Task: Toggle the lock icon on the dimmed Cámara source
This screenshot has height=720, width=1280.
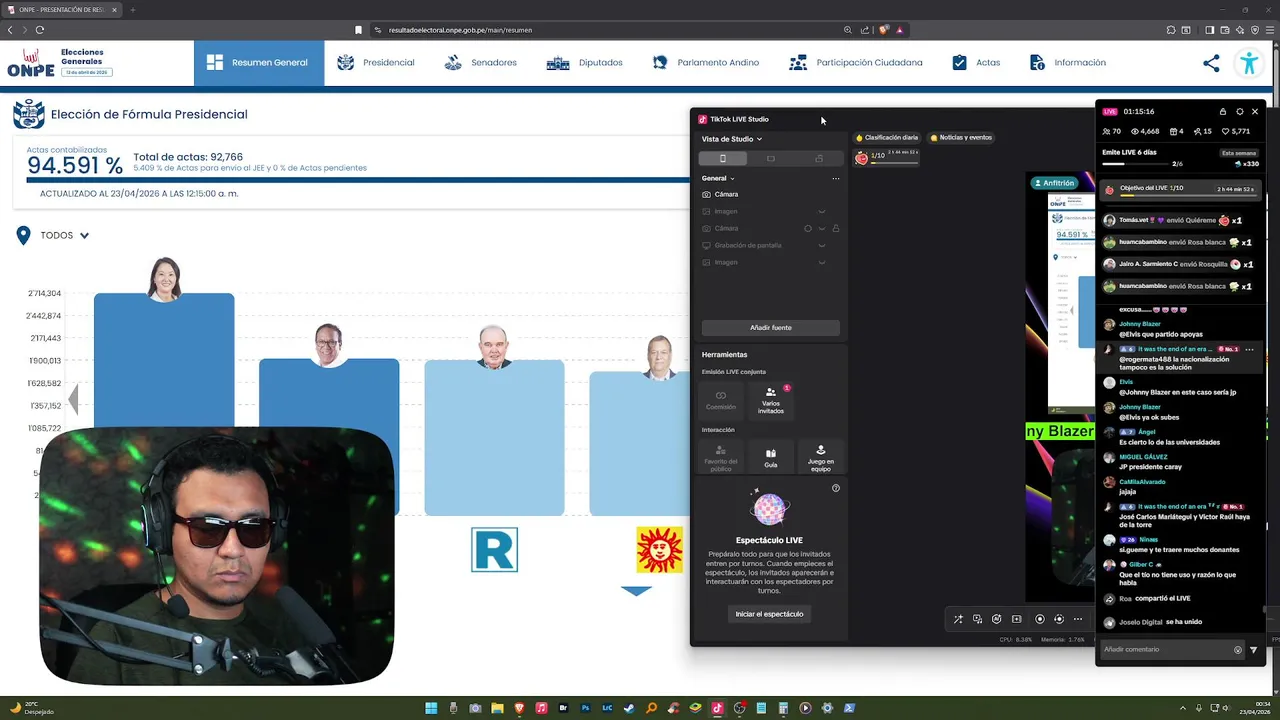Action: pos(836,228)
